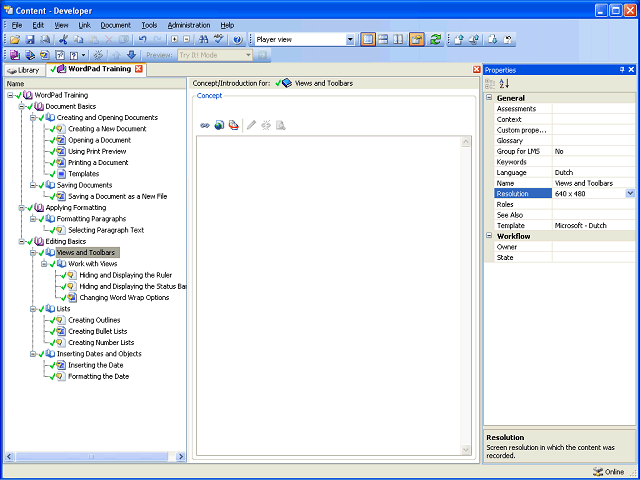The width and height of the screenshot is (640, 480).
Task: Click the package icon in Concept pane
Action: coord(233,125)
